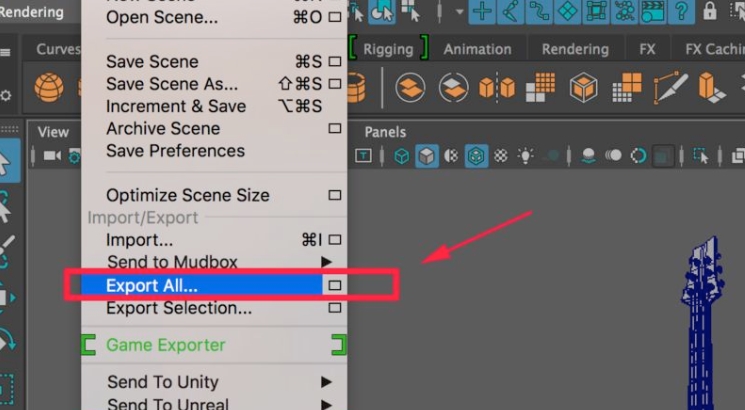Create a polygon sphere from shelf

tap(49, 88)
